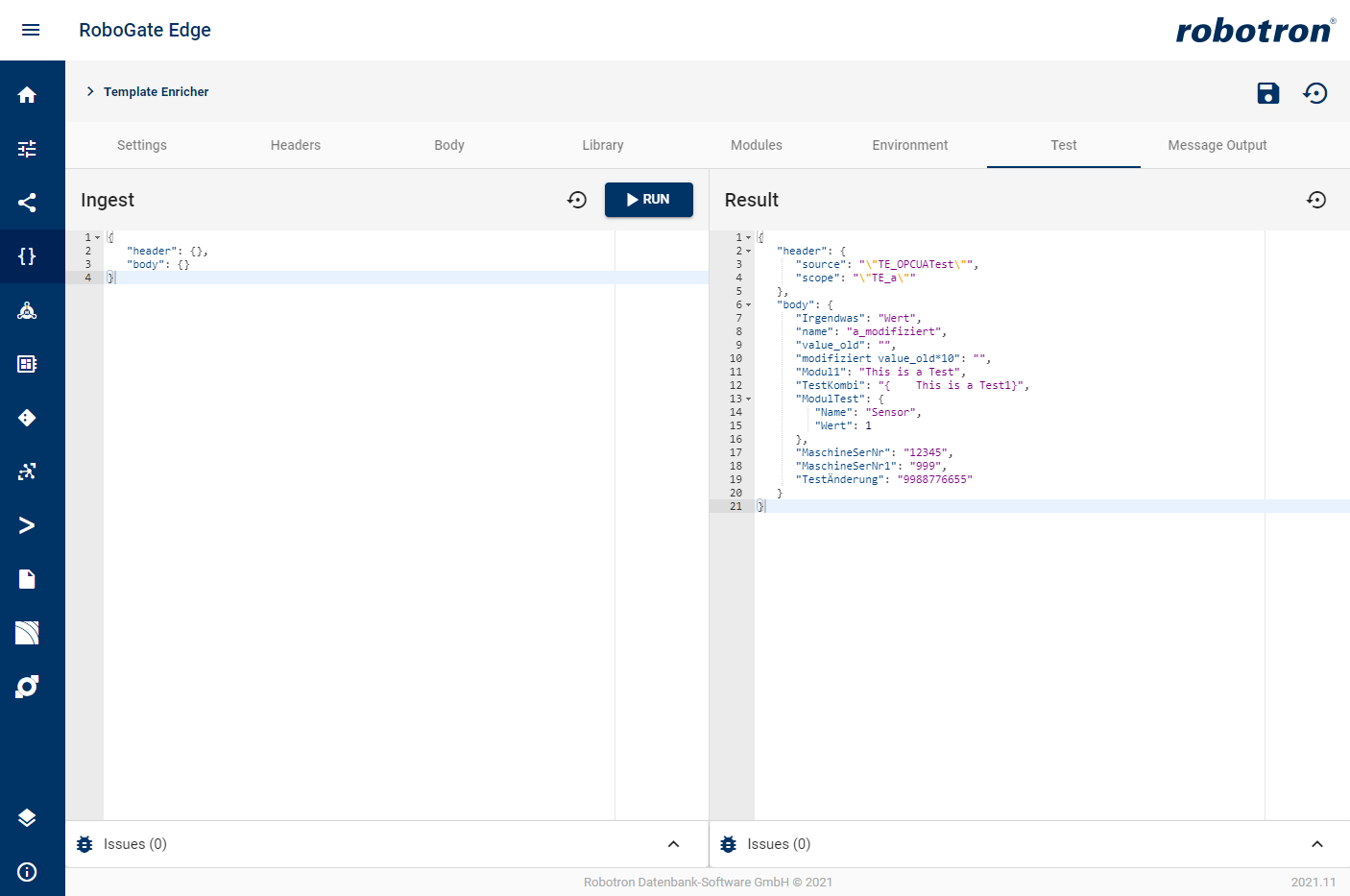The width and height of the screenshot is (1350, 896).
Task: Click the Ingest Issues bug icon
Action: point(84,844)
